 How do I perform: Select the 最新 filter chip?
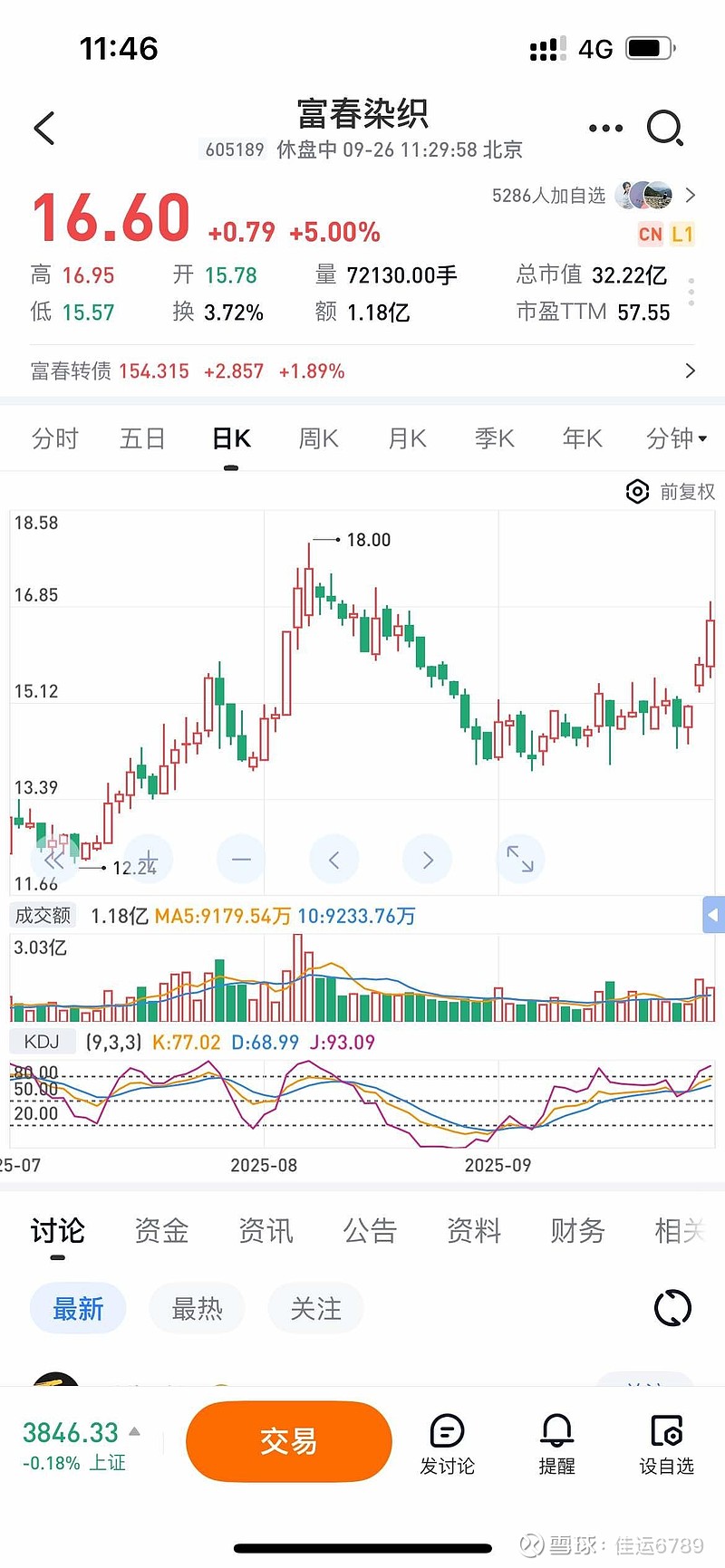point(78,1308)
